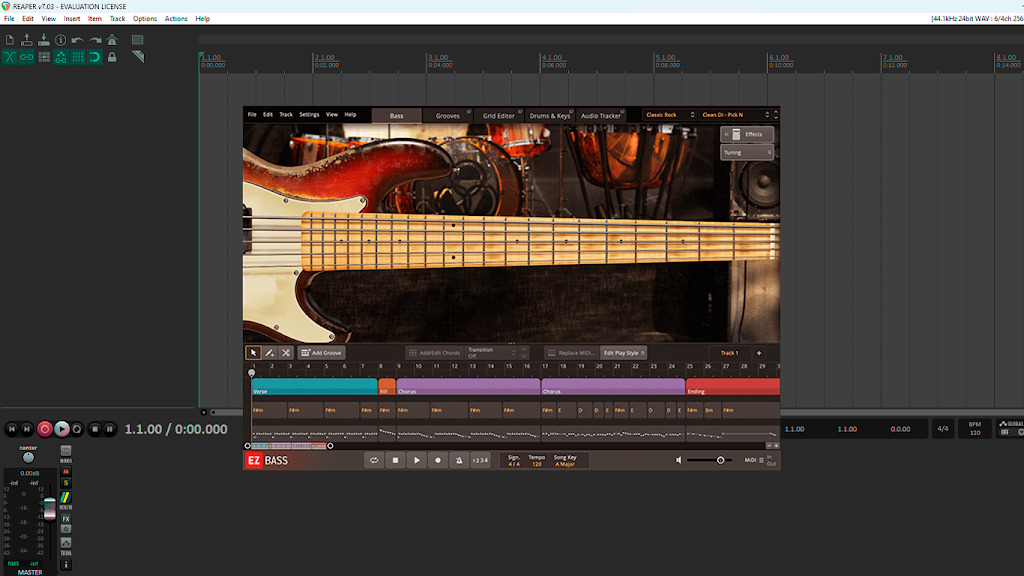1024x576 pixels.
Task: Click the dashed square selection icon
Action: click(137, 40)
